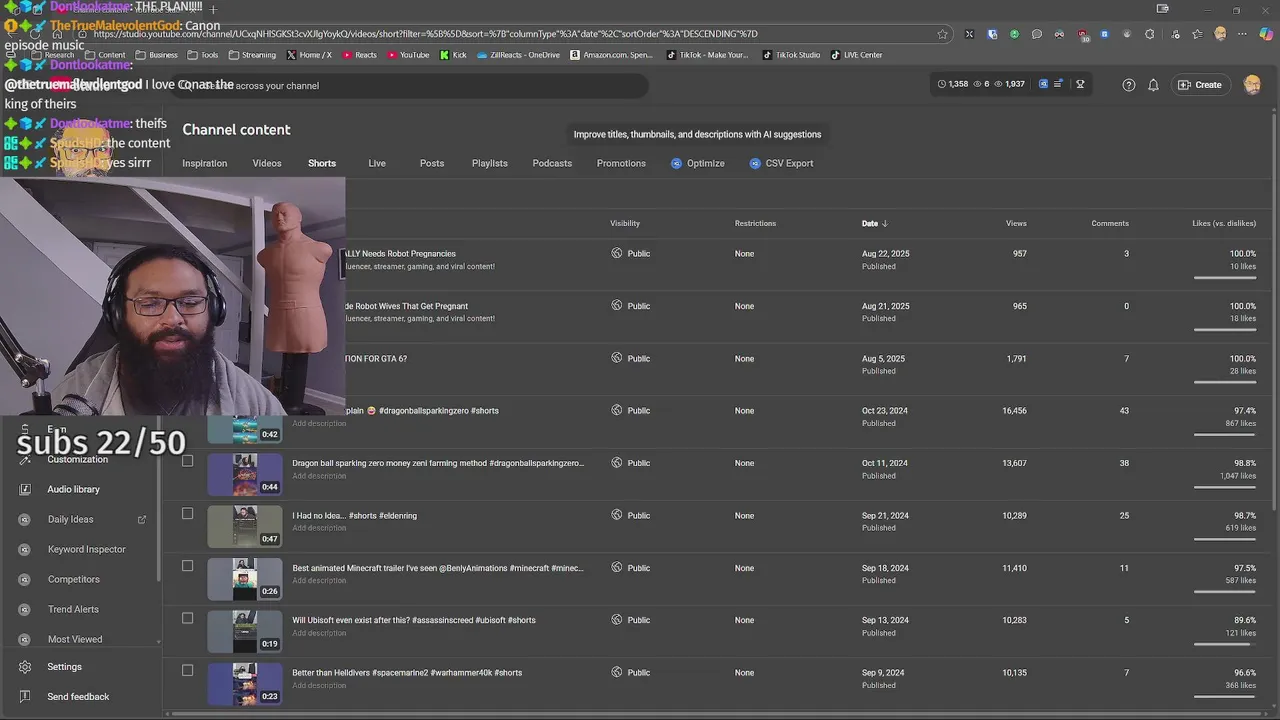Screen dimensions: 1280x720
Task: Open browser Settings and more ellipsis
Action: 1242,34
